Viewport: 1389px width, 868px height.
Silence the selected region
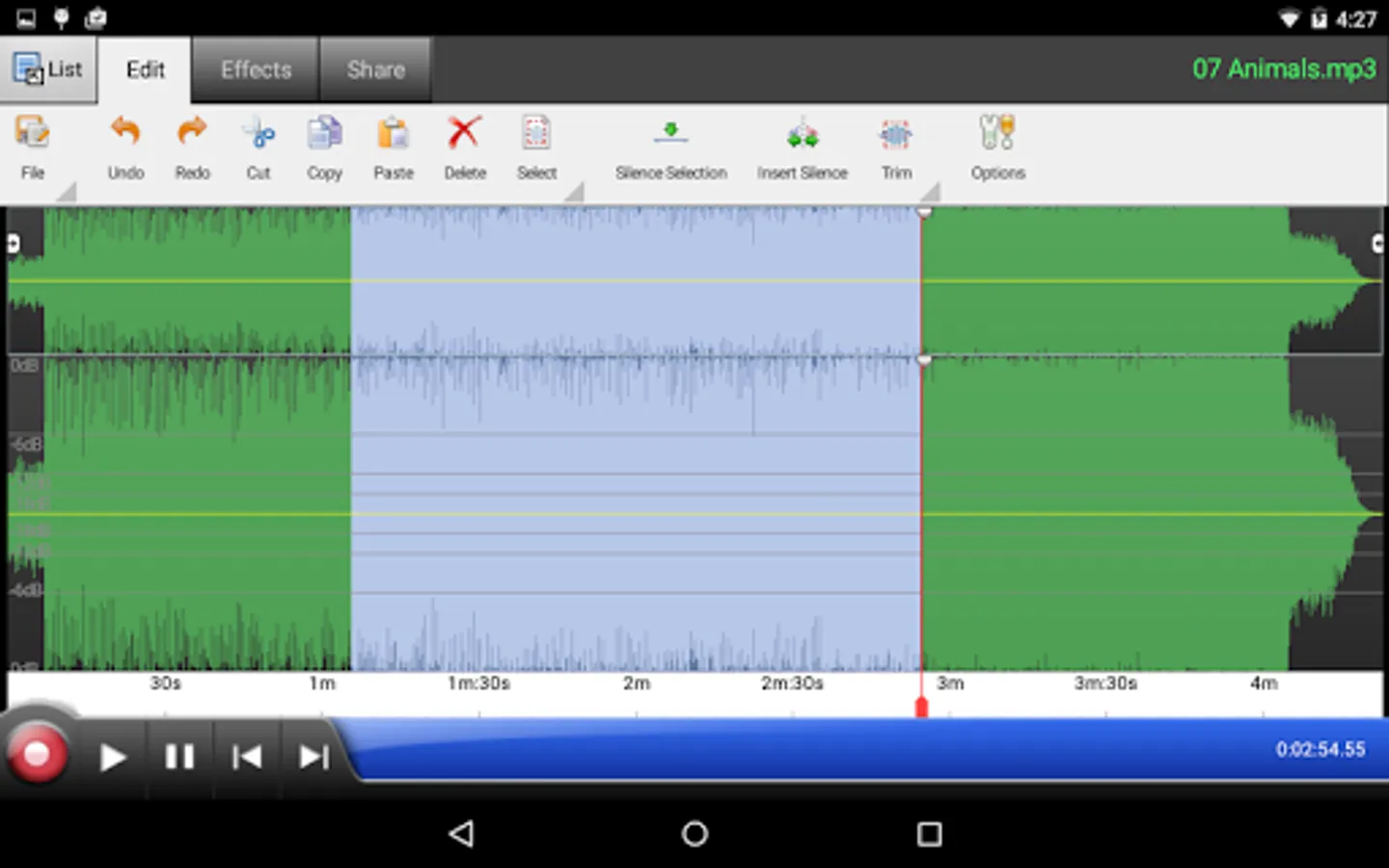[x=670, y=145]
